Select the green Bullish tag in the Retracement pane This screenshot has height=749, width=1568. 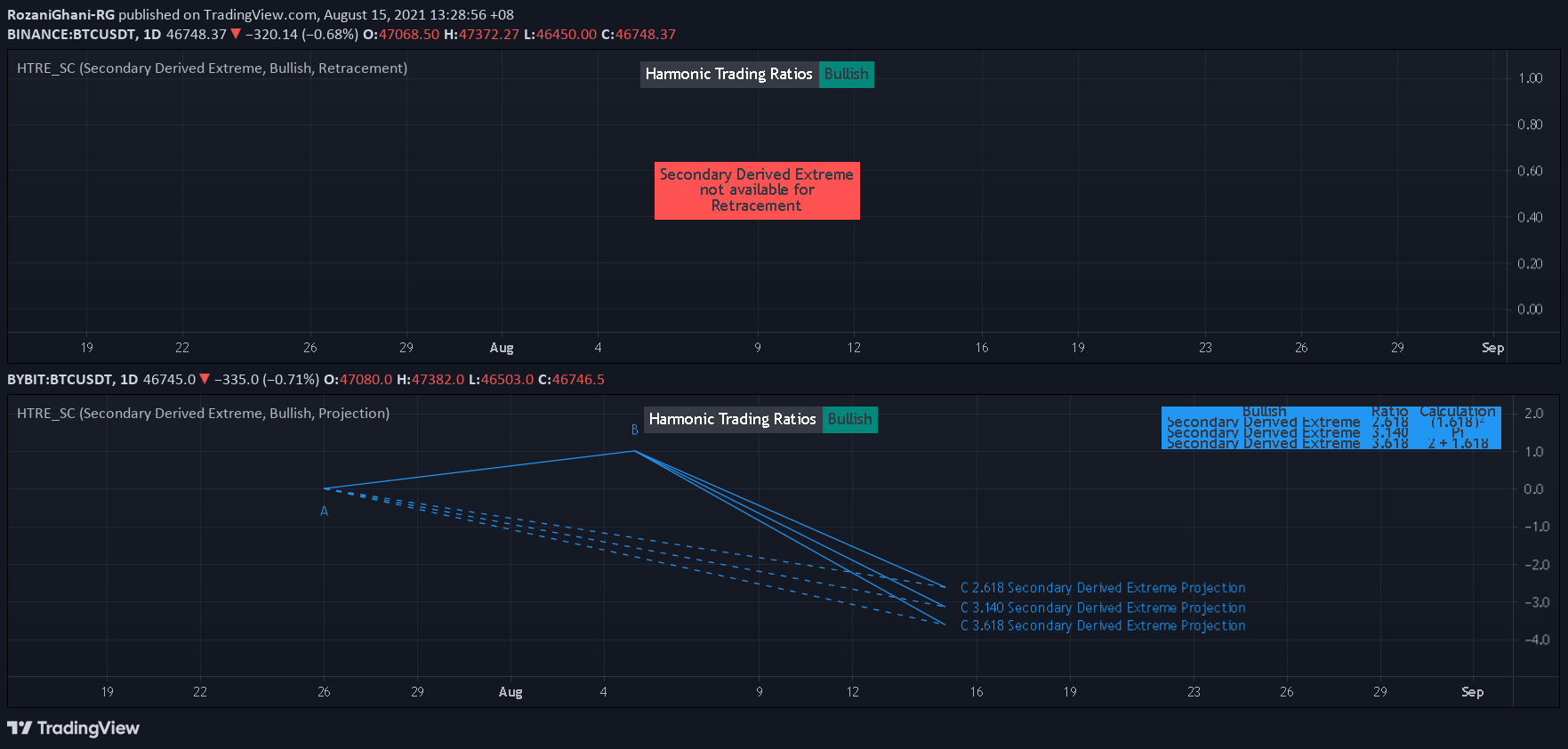847,75
